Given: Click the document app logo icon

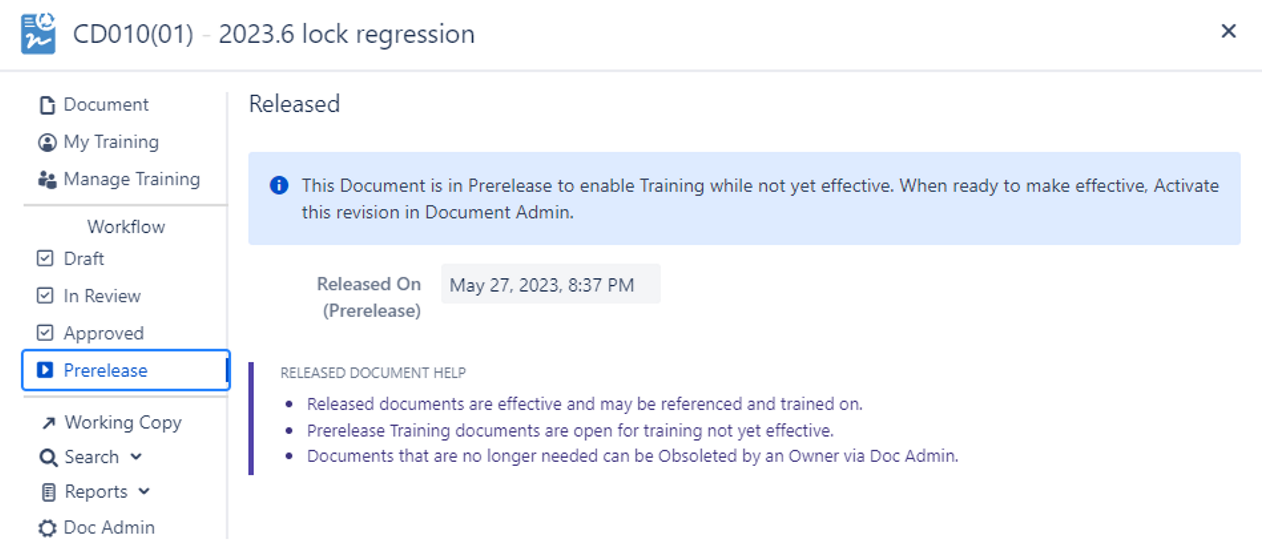Looking at the screenshot, I should click(x=38, y=33).
